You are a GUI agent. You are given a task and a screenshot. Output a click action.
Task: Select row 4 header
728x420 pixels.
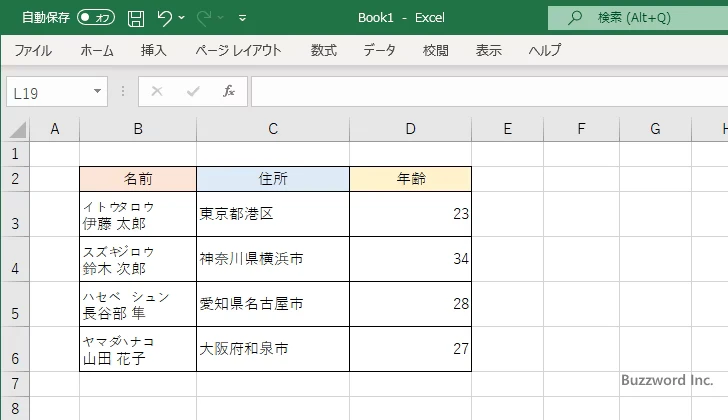point(15,259)
